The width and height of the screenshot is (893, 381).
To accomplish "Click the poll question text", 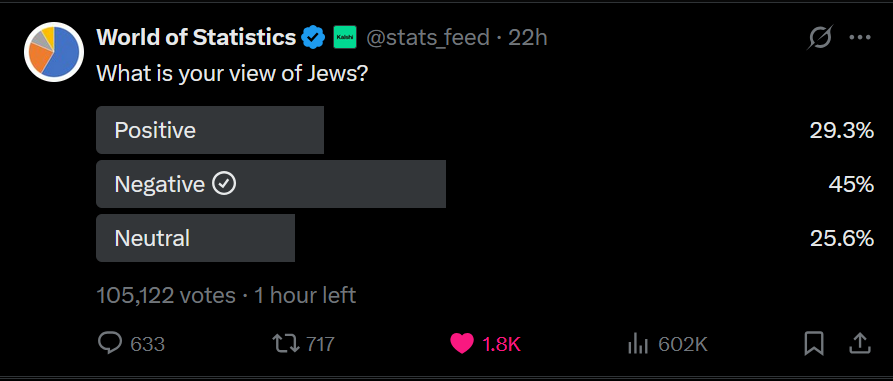I will pos(231,73).
